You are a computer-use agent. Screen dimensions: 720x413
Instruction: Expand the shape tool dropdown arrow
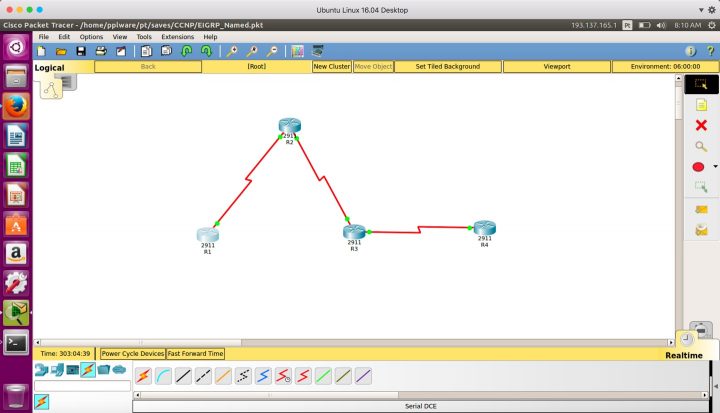click(715, 166)
